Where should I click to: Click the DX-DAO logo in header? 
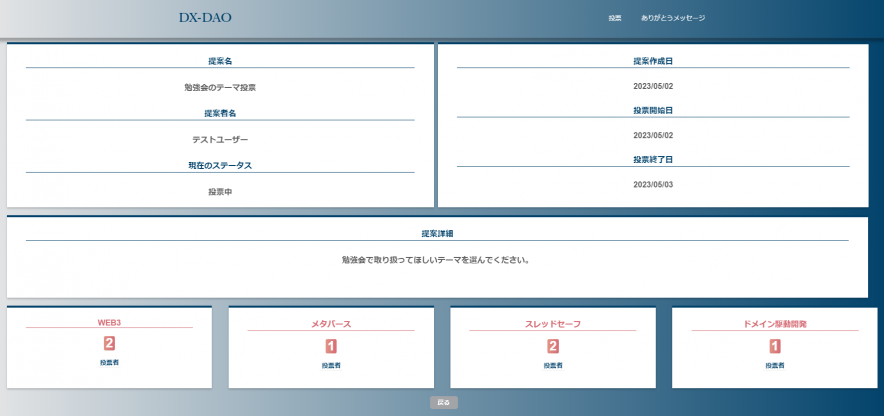(205, 18)
